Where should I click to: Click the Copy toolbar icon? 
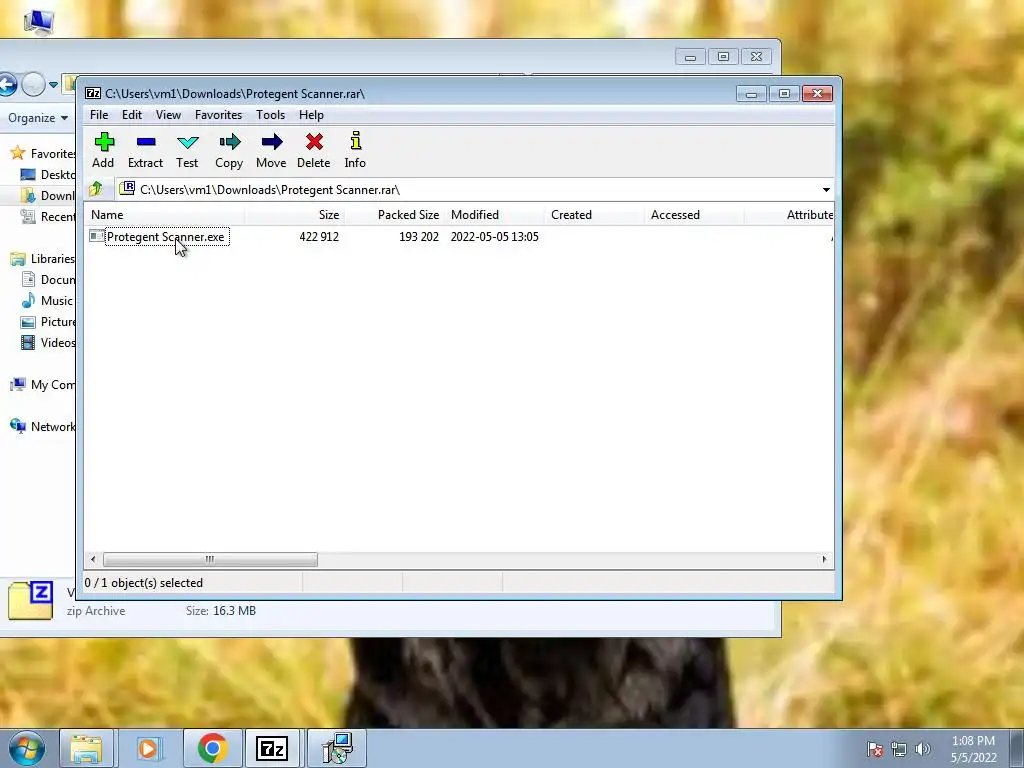[x=229, y=151]
